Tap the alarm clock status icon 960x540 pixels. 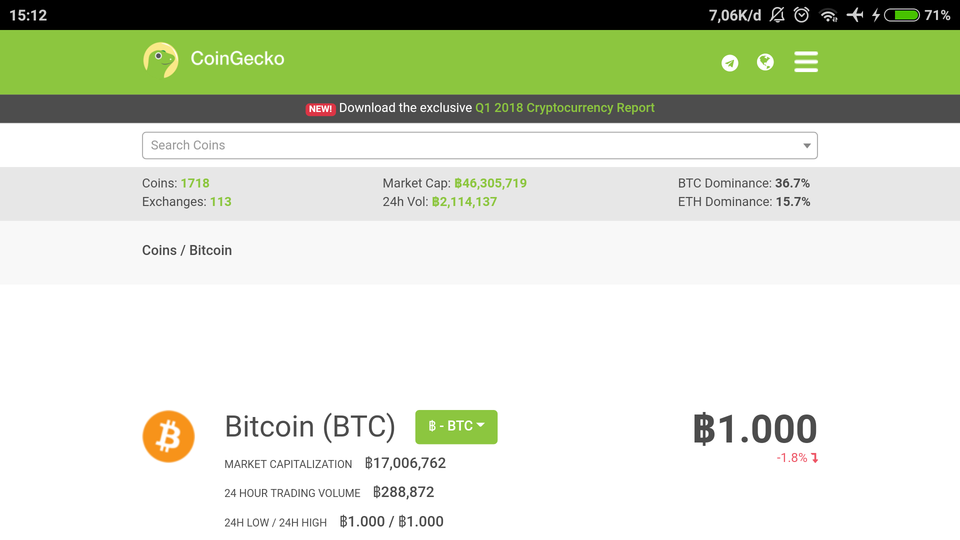point(802,15)
